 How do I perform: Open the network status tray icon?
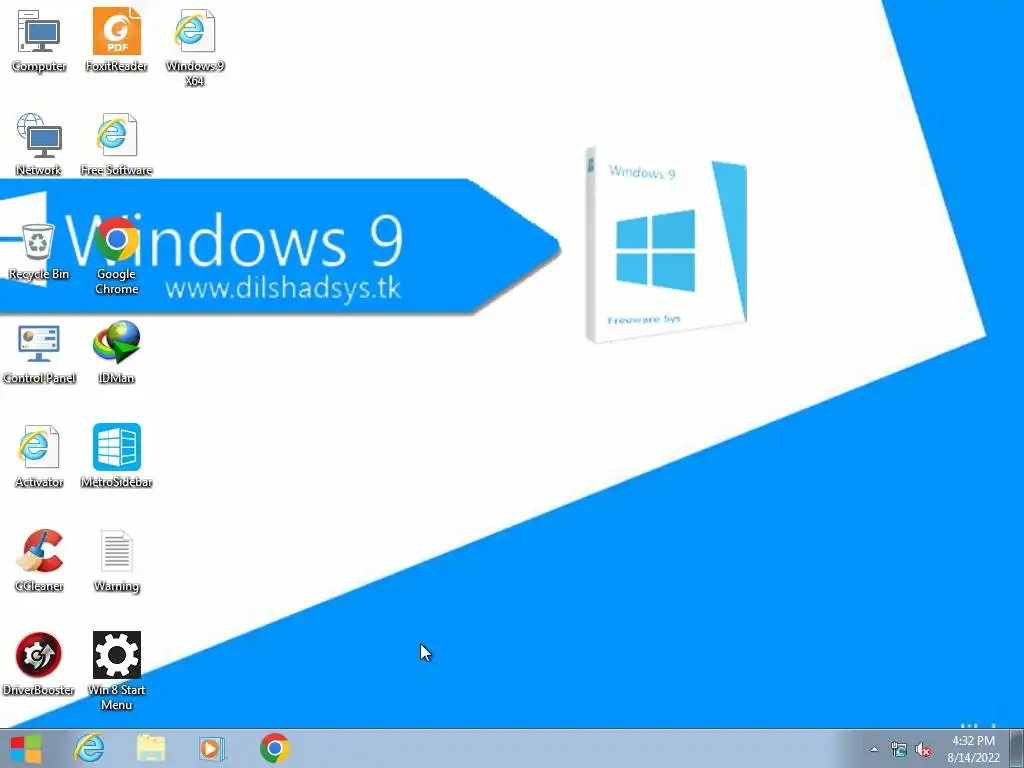click(899, 750)
